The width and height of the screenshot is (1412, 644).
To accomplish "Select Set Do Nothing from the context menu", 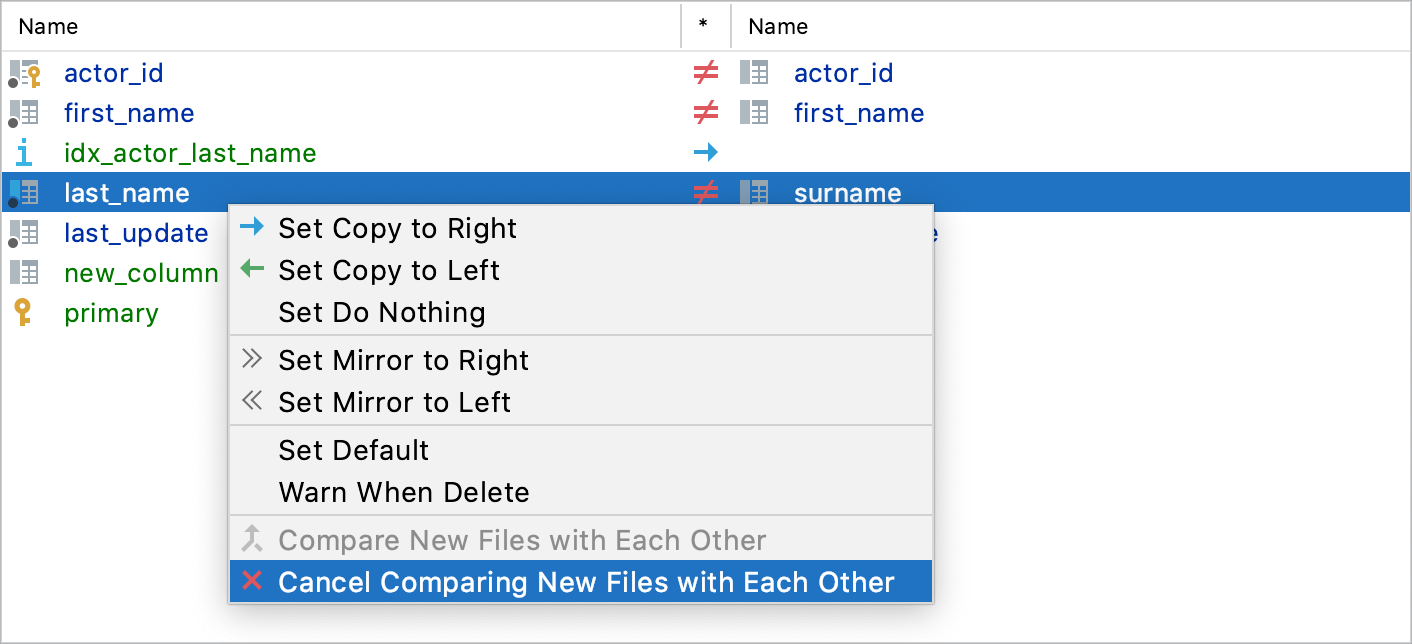I will pos(384,312).
